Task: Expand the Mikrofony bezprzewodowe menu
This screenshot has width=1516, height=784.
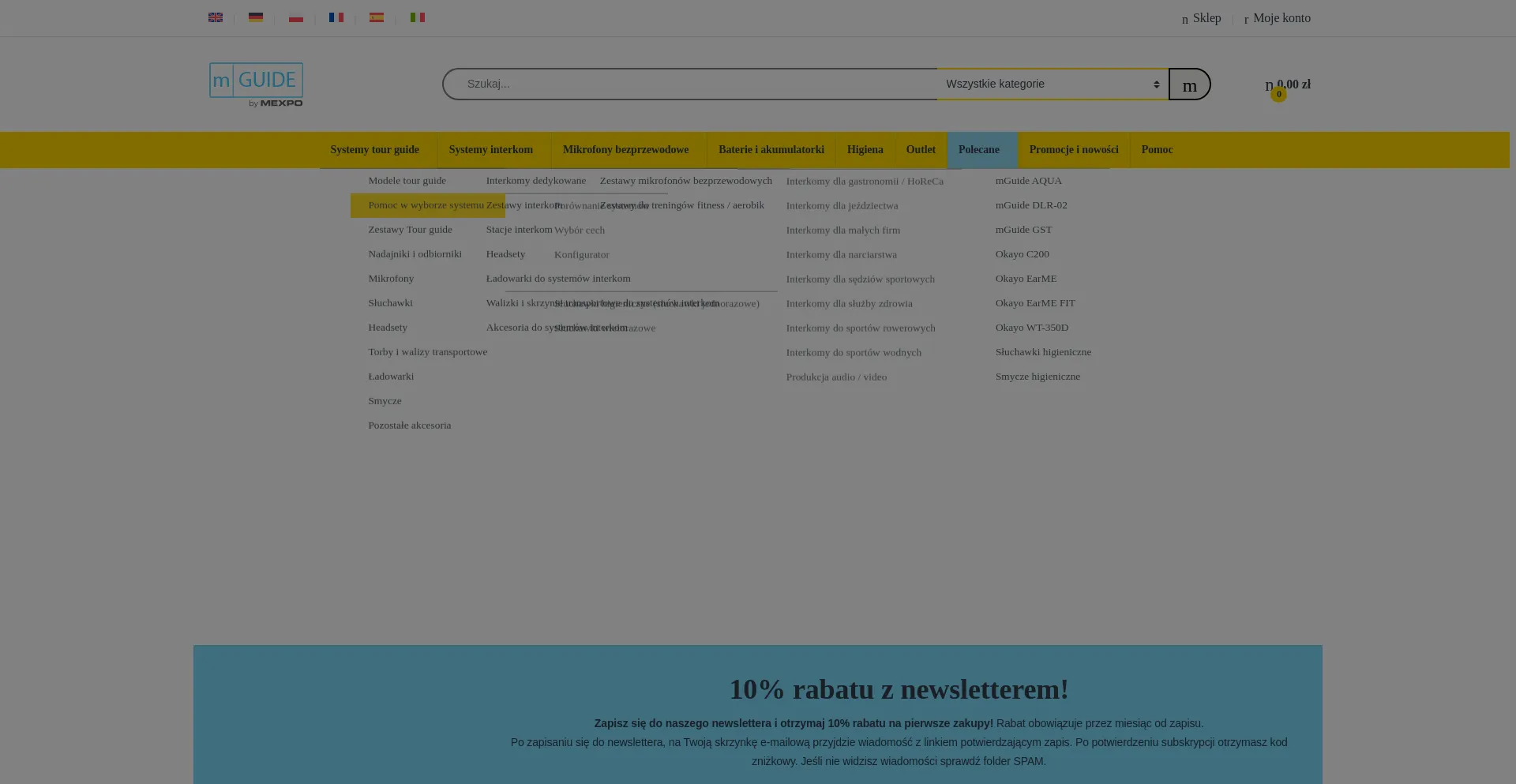Action: 625,150
